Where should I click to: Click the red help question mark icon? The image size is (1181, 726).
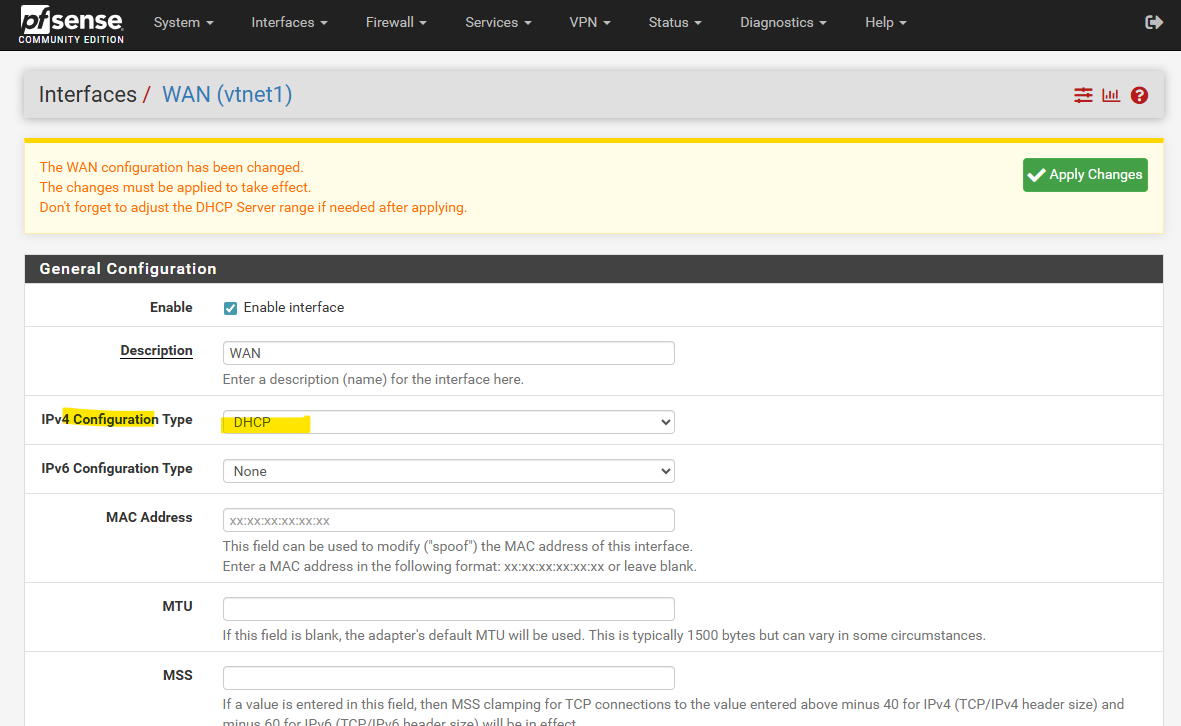[x=1139, y=95]
